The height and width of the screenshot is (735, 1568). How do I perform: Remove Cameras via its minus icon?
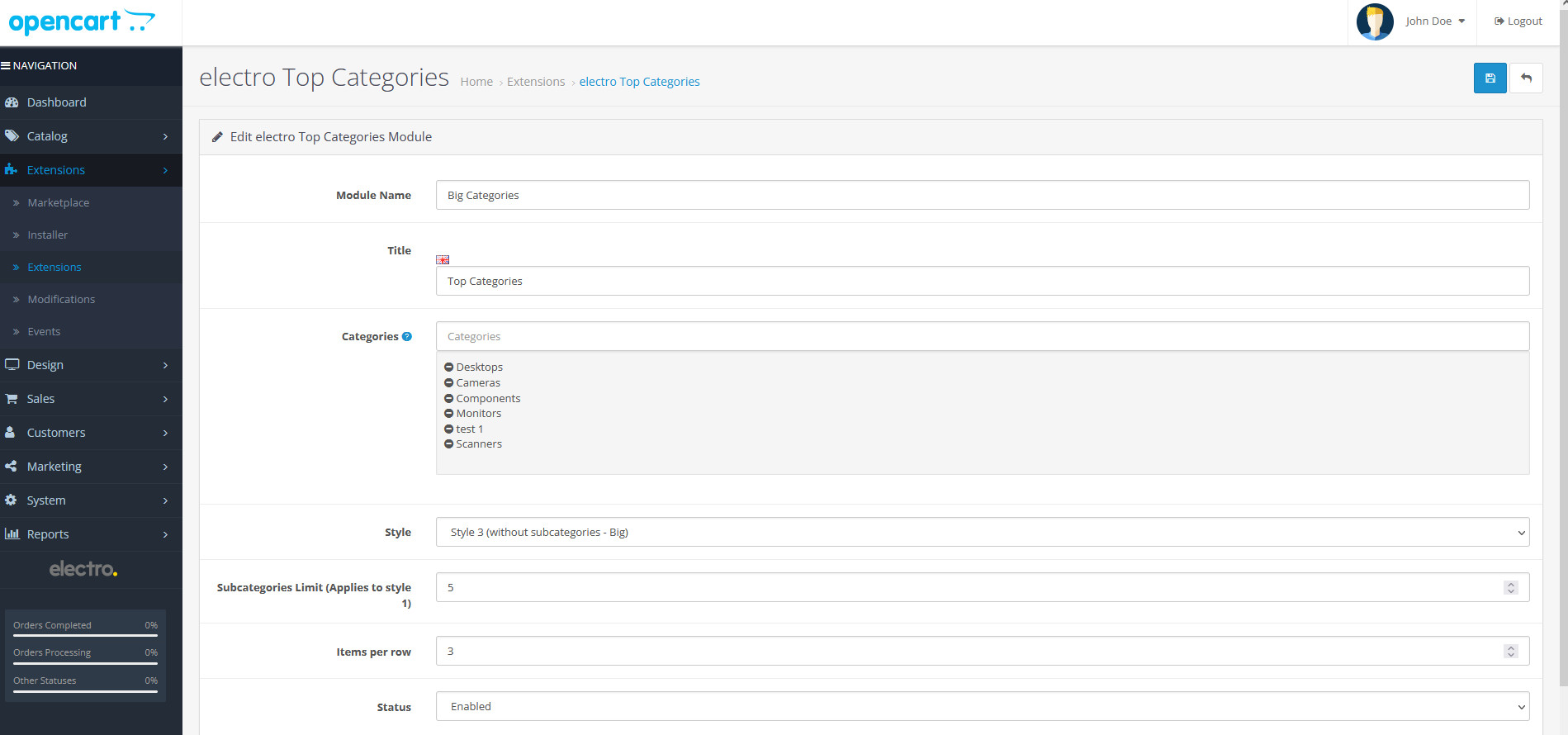pyautogui.click(x=448, y=382)
